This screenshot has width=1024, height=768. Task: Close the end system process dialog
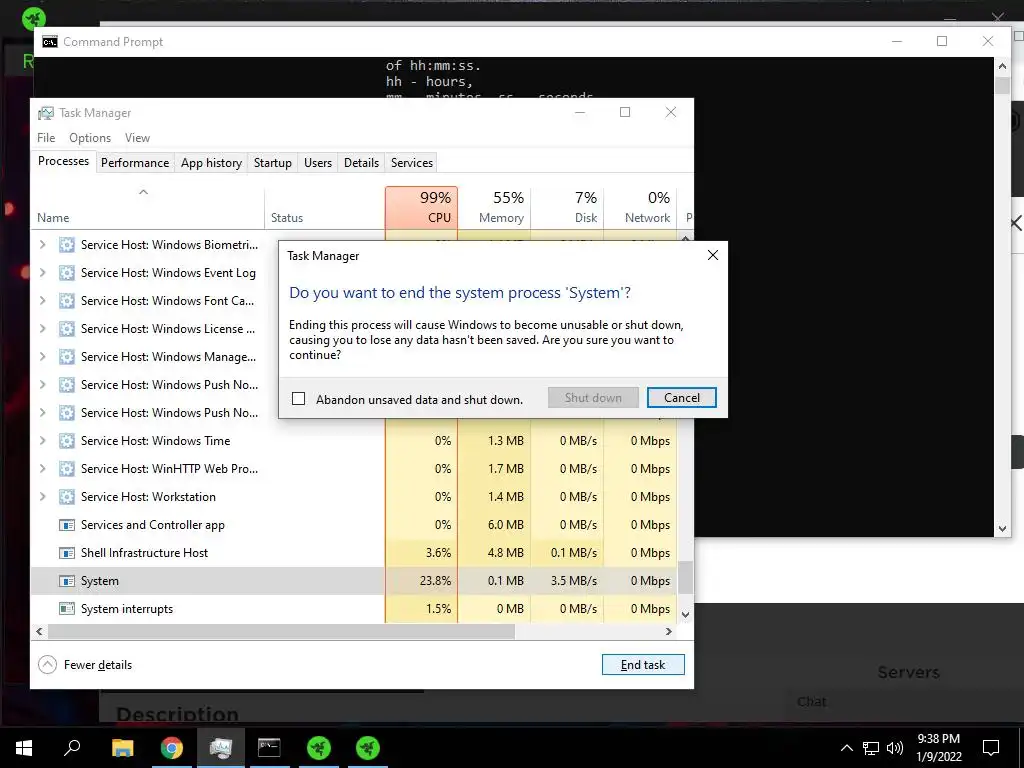coord(712,255)
